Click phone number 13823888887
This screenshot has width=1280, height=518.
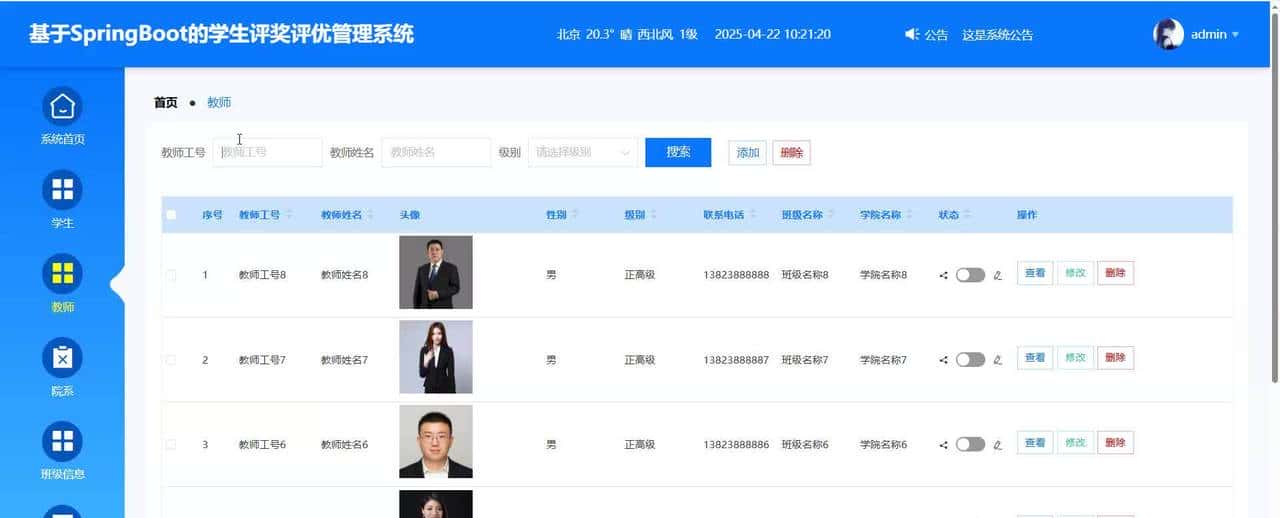pos(736,360)
